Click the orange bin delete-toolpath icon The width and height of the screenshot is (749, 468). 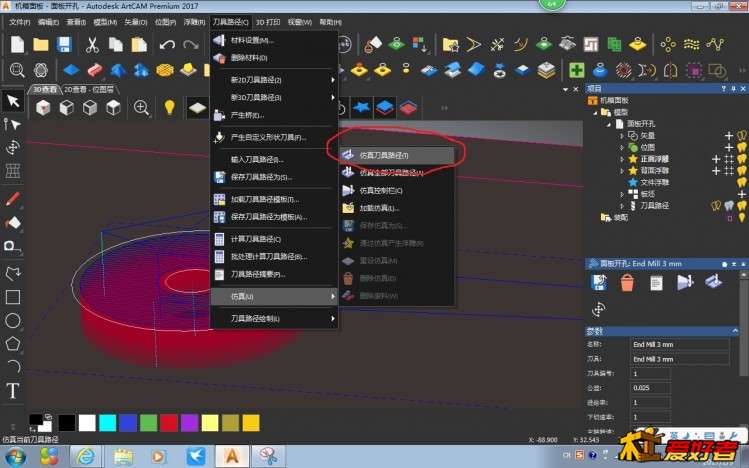[627, 283]
